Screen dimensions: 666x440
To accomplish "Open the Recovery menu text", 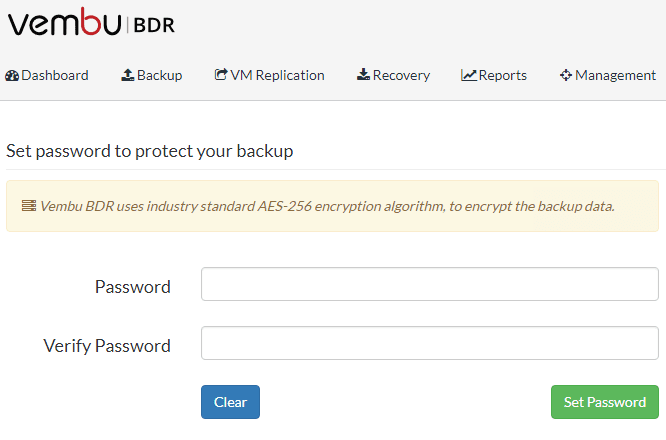I will click(401, 75).
